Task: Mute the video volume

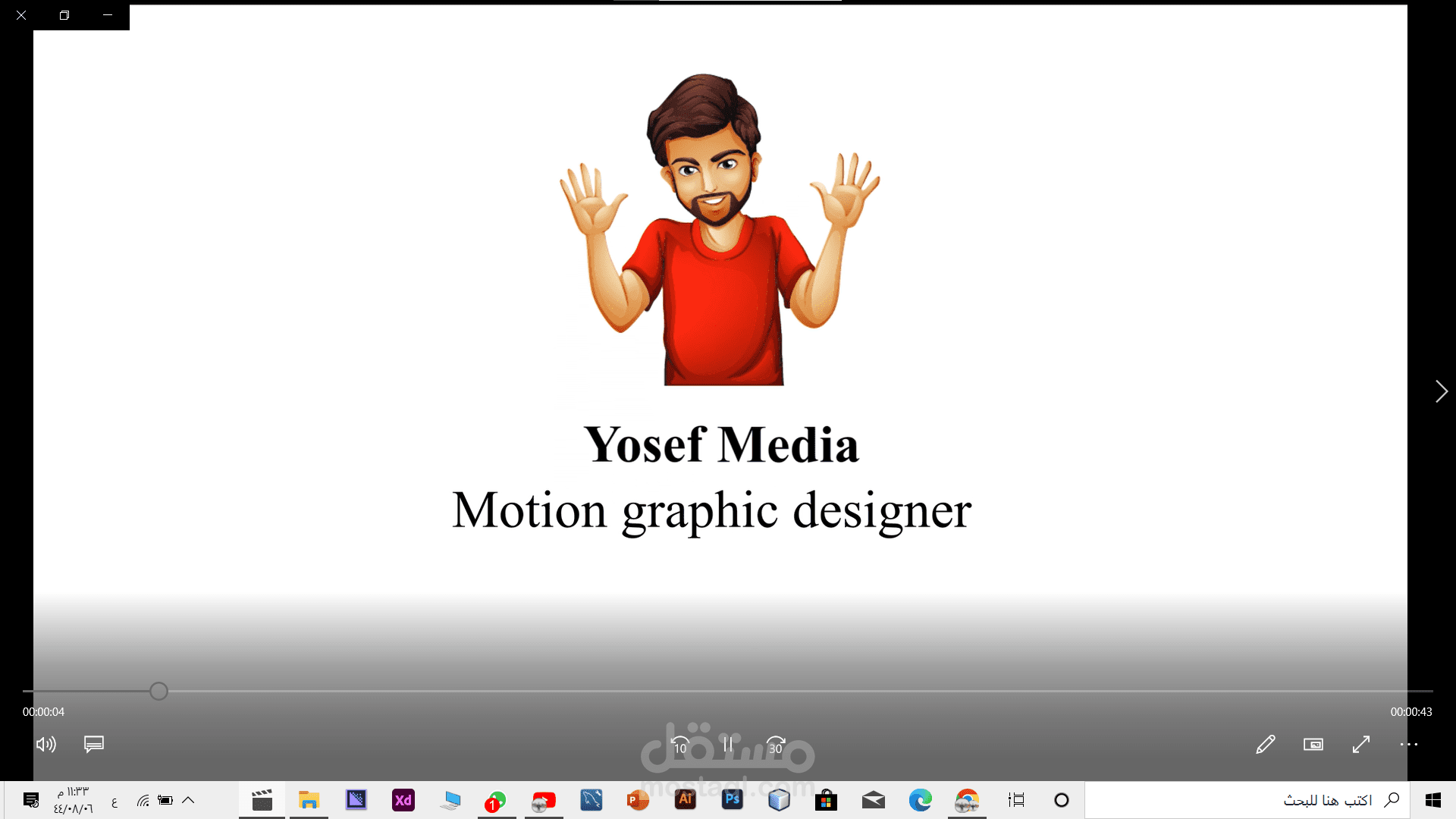Action: (x=46, y=745)
